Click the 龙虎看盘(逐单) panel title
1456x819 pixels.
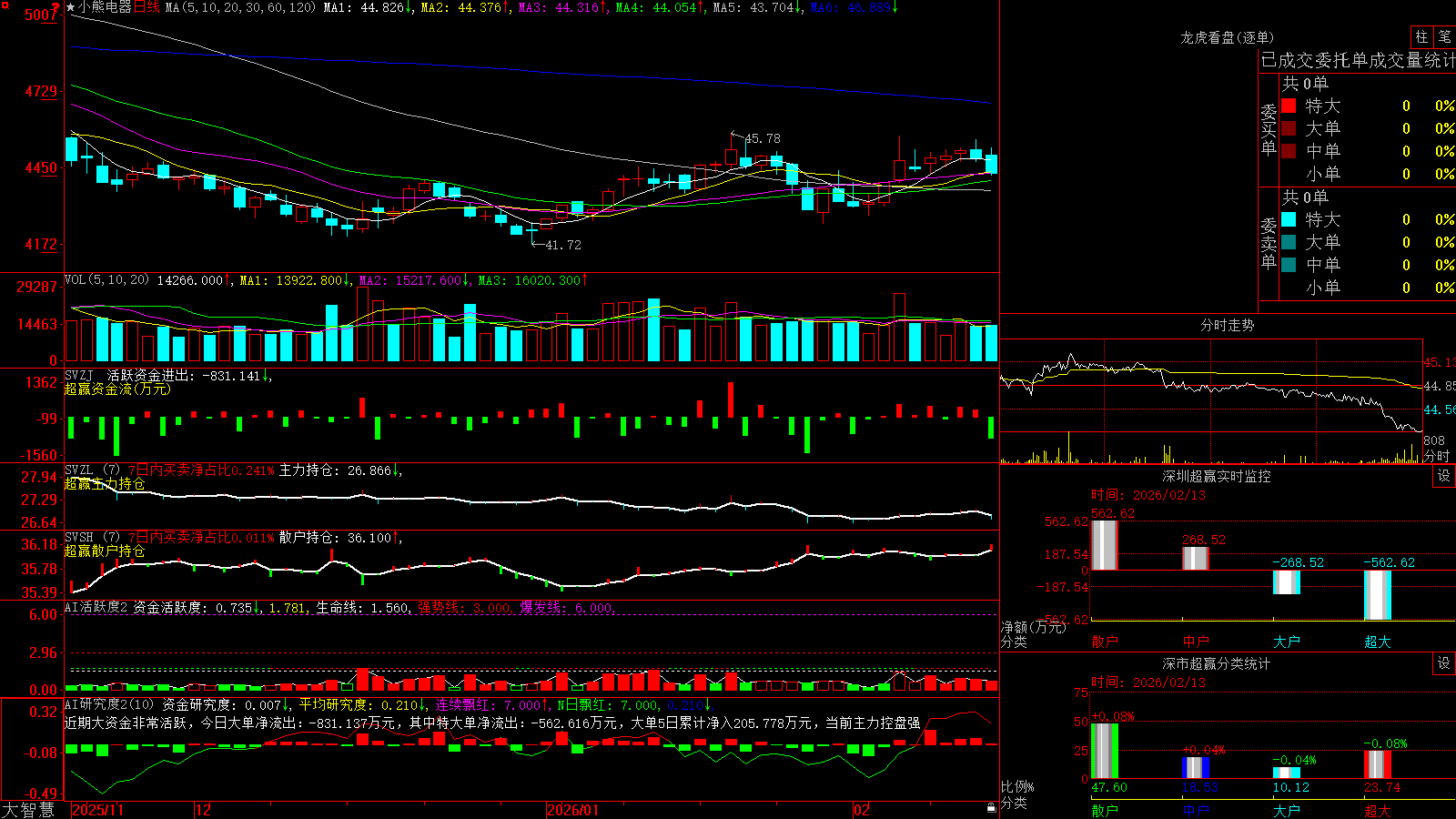tap(1227, 37)
